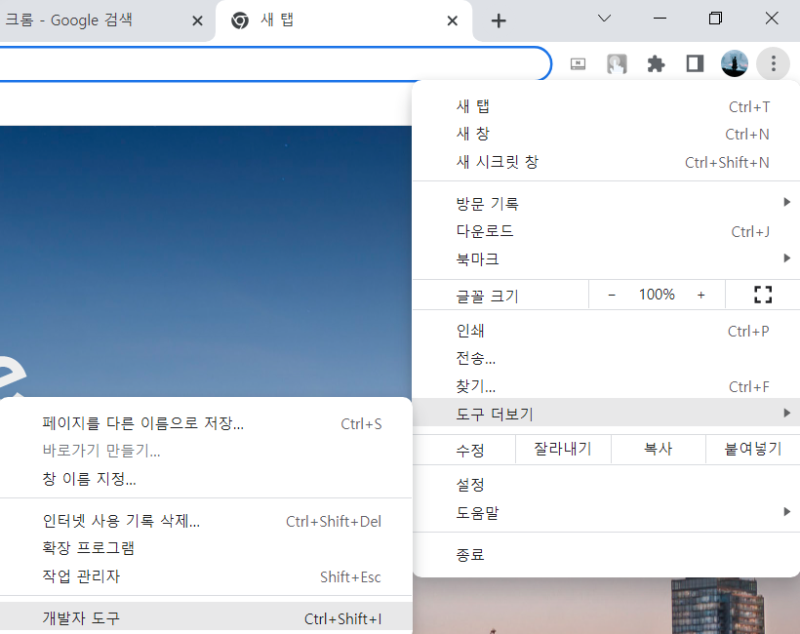Choose 설정 in the Chrome menu
This screenshot has width=800, height=634.
click(606, 485)
